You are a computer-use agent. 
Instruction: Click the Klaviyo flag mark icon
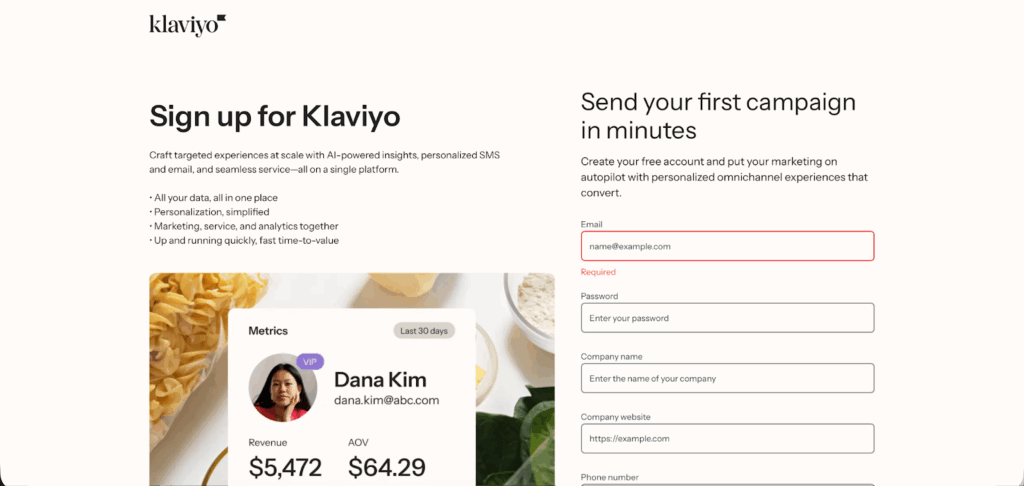(x=221, y=18)
